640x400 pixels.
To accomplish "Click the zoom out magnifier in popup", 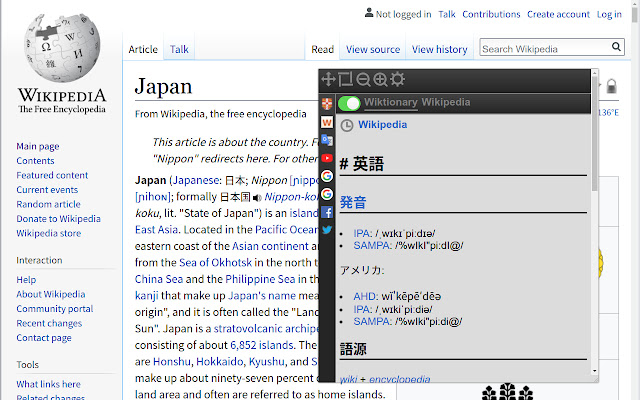I will [x=363, y=79].
